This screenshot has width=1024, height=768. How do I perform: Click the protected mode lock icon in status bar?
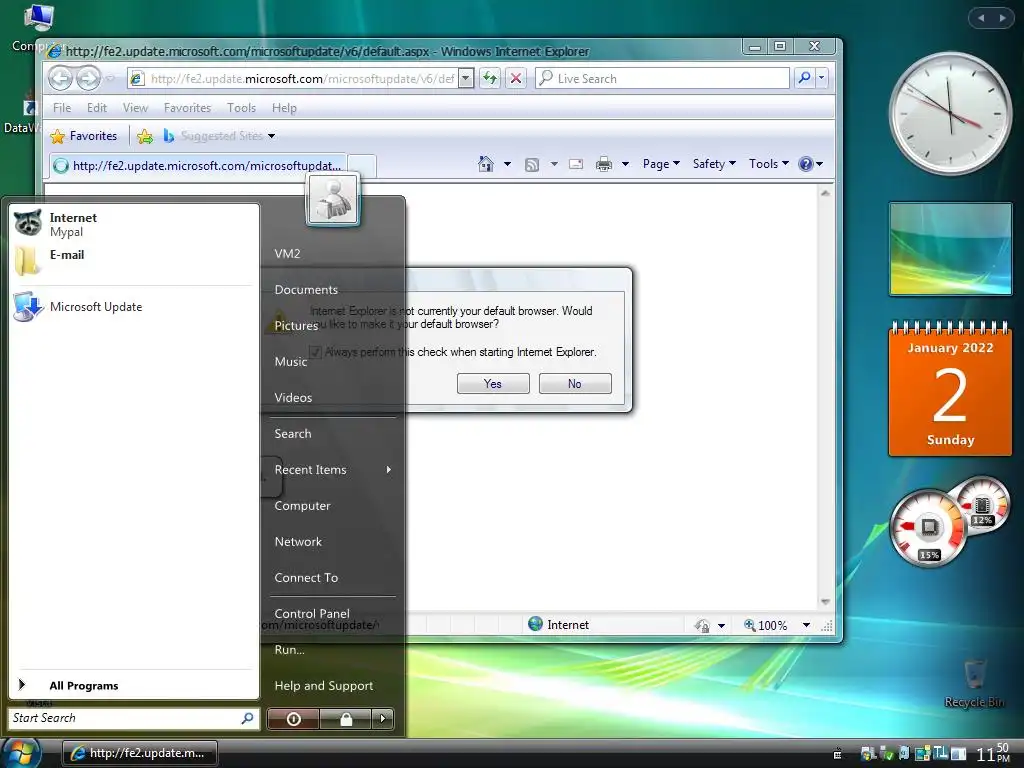pyautogui.click(x=702, y=626)
